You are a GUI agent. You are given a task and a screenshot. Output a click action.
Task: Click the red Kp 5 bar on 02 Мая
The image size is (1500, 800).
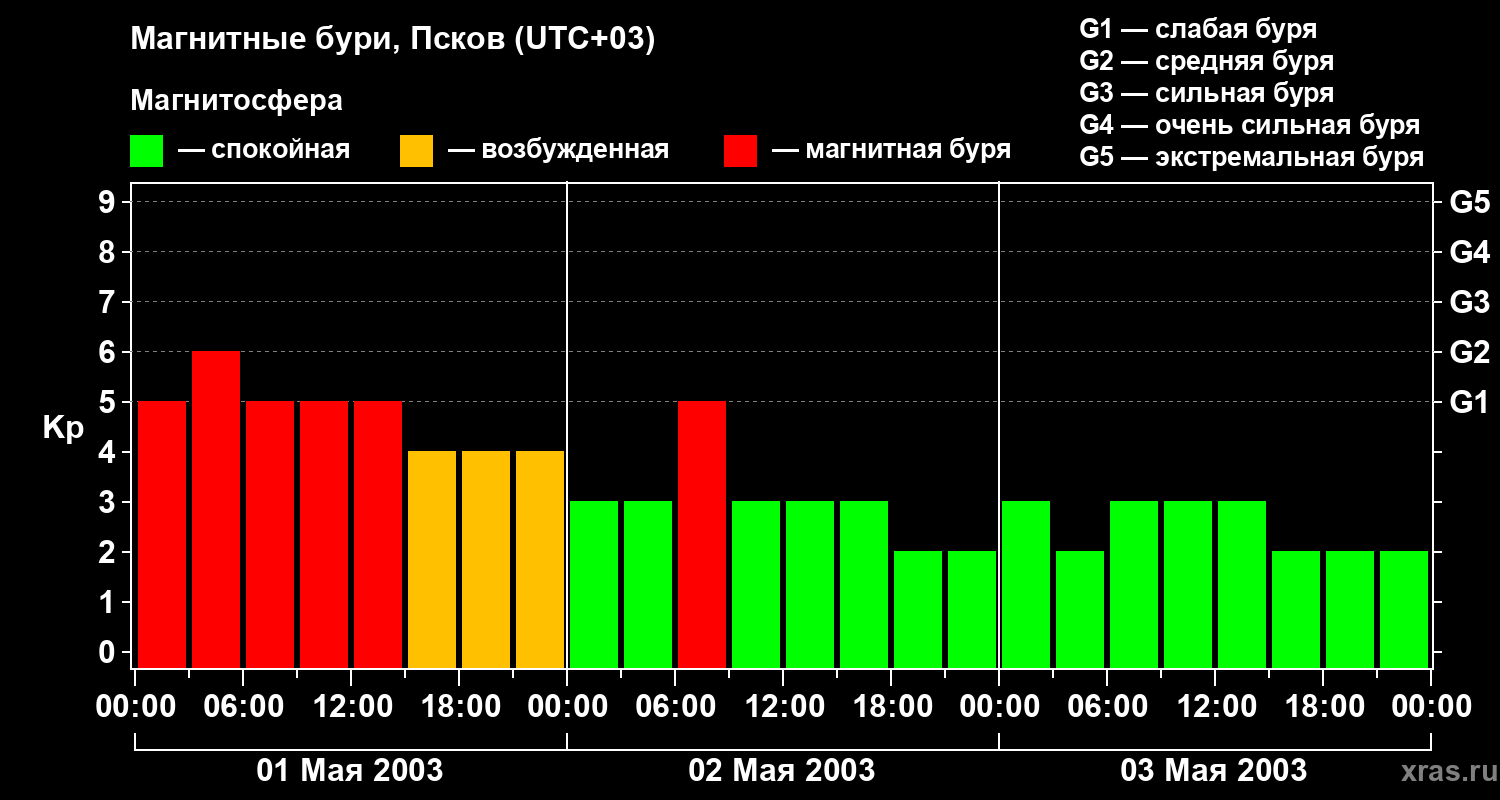coord(702,535)
